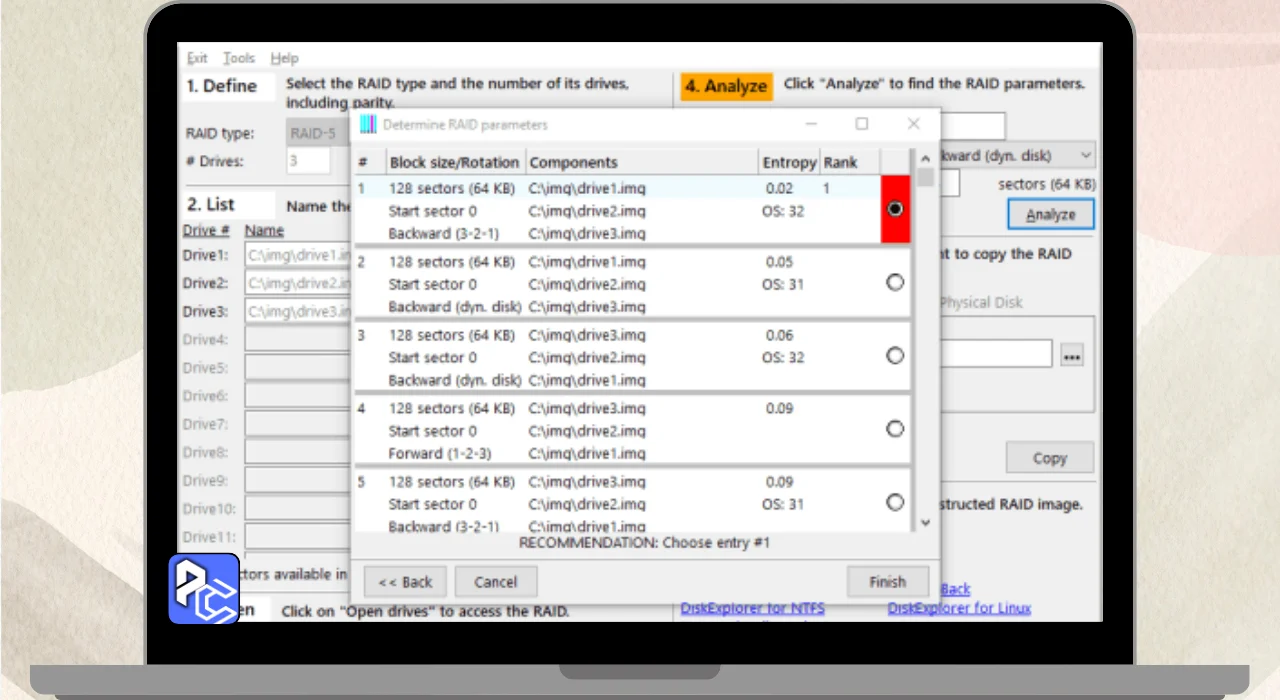
Task: Open the Tools menu
Action: (x=239, y=58)
